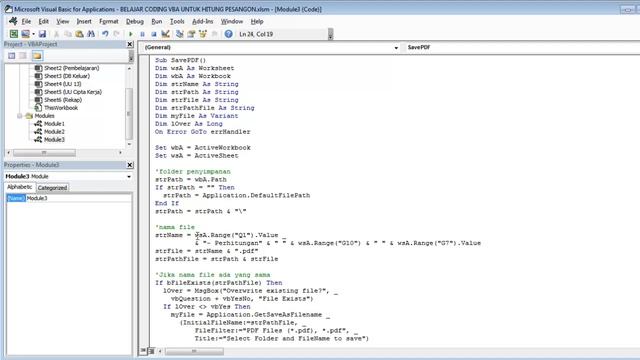This screenshot has height=360, width=640.
Task: Open the View menu
Action: pyautogui.click(x=62, y=21)
